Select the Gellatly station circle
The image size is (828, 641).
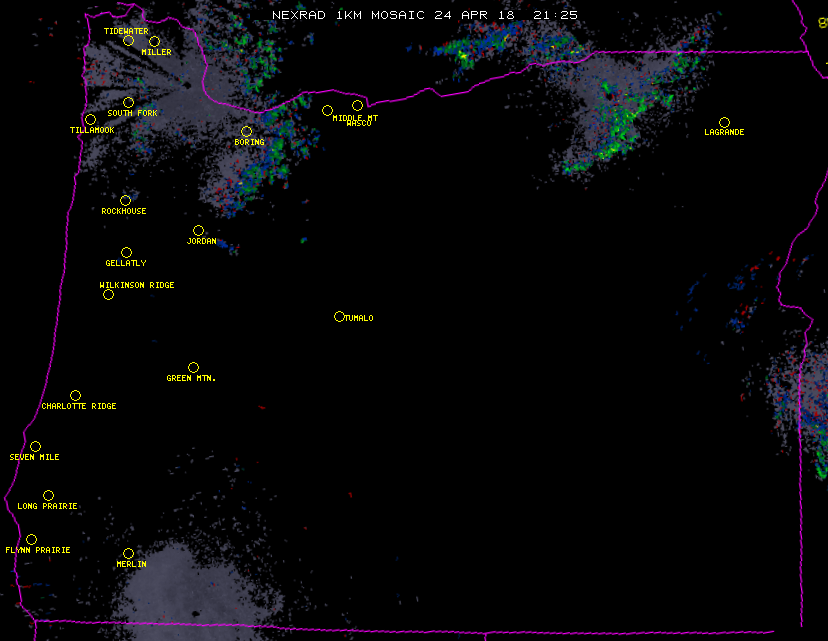(x=126, y=252)
